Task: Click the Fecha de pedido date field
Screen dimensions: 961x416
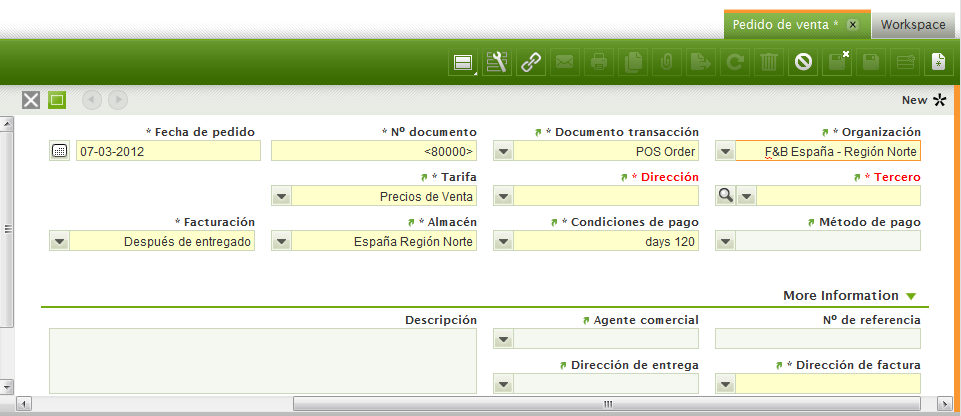Action: click(x=169, y=151)
